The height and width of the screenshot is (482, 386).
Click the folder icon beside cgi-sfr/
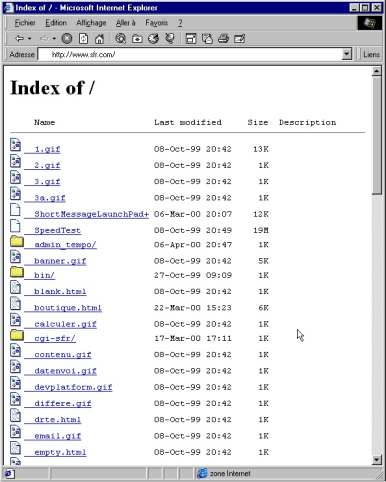pyautogui.click(x=17, y=335)
